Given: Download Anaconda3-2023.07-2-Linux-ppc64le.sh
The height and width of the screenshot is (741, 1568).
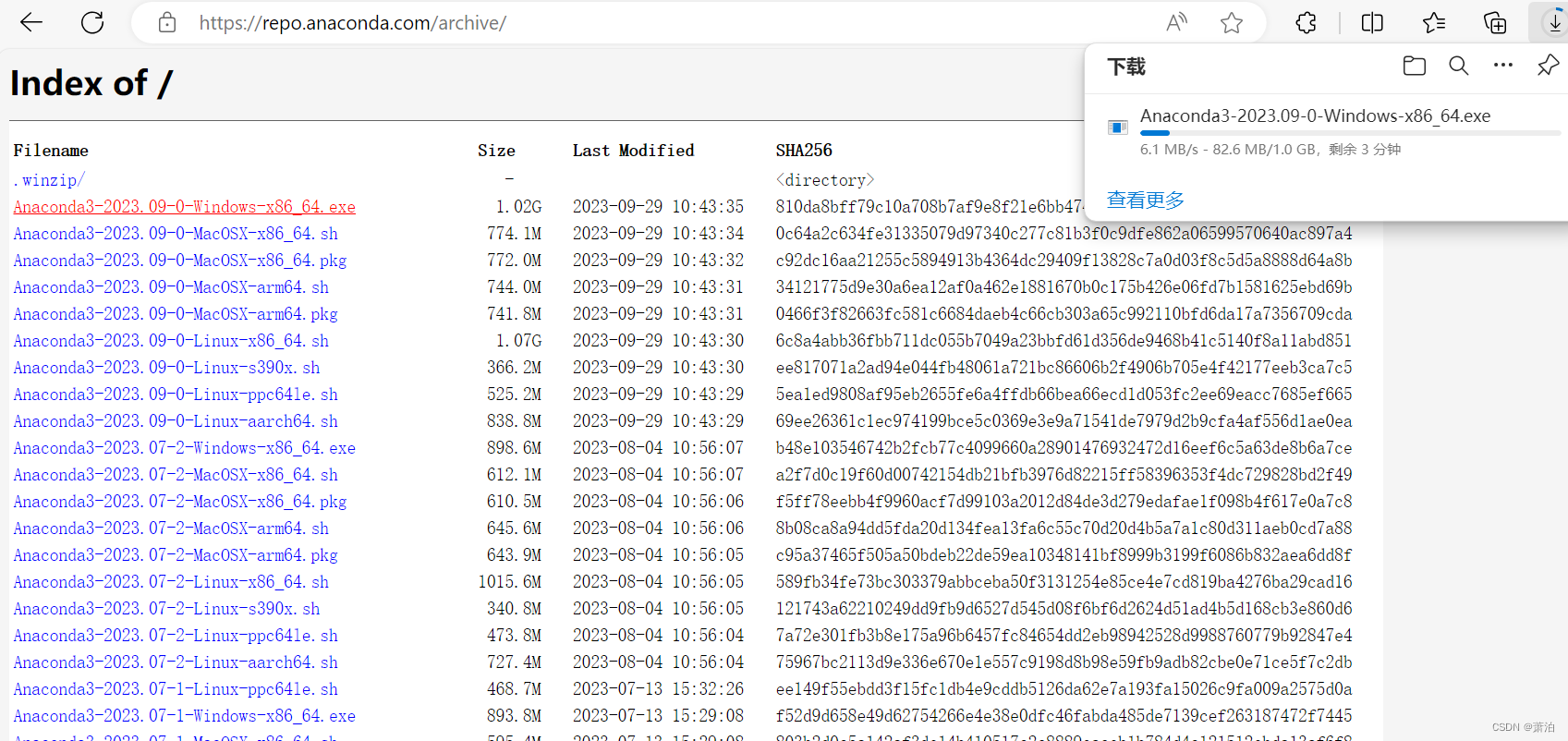Looking at the screenshot, I should click(176, 636).
